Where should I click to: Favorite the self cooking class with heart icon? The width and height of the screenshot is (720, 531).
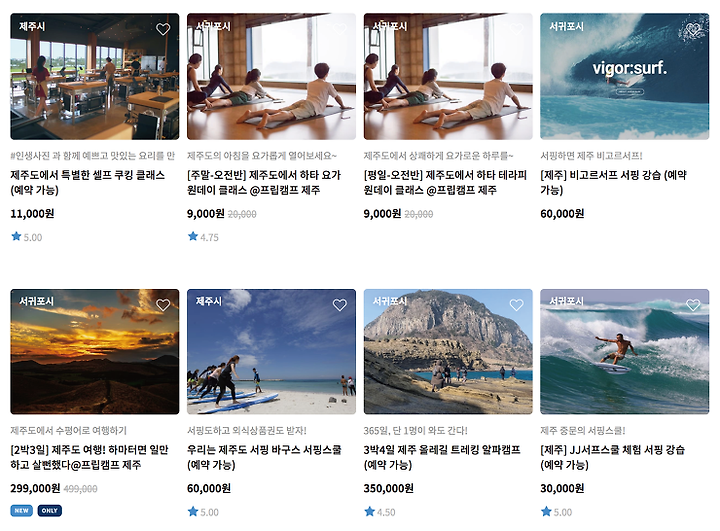[x=163, y=29]
